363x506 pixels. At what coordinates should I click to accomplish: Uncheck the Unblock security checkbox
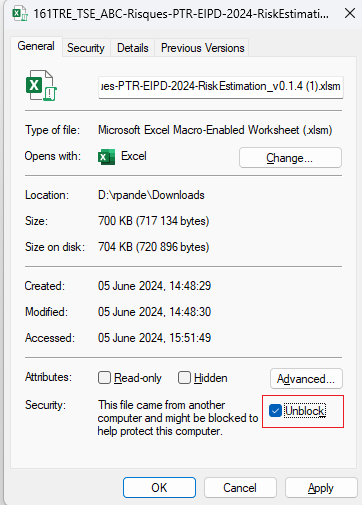(x=275, y=411)
